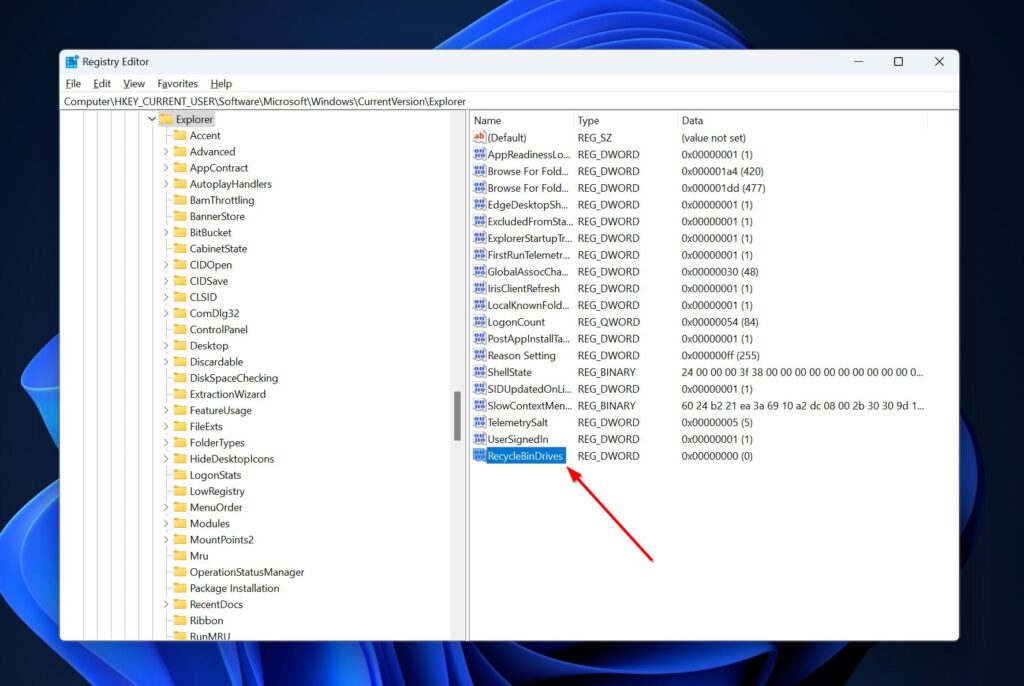Click the string value icon beside (Default)

(479, 137)
